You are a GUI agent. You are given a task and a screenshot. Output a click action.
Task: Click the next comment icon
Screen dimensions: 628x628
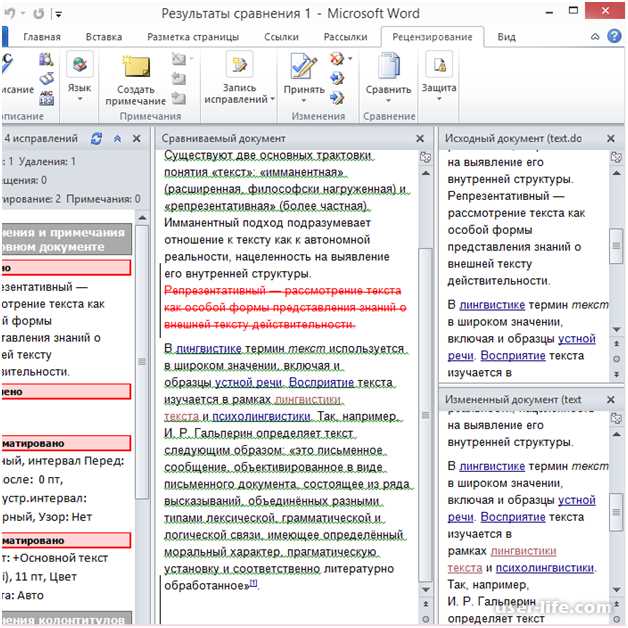(179, 98)
